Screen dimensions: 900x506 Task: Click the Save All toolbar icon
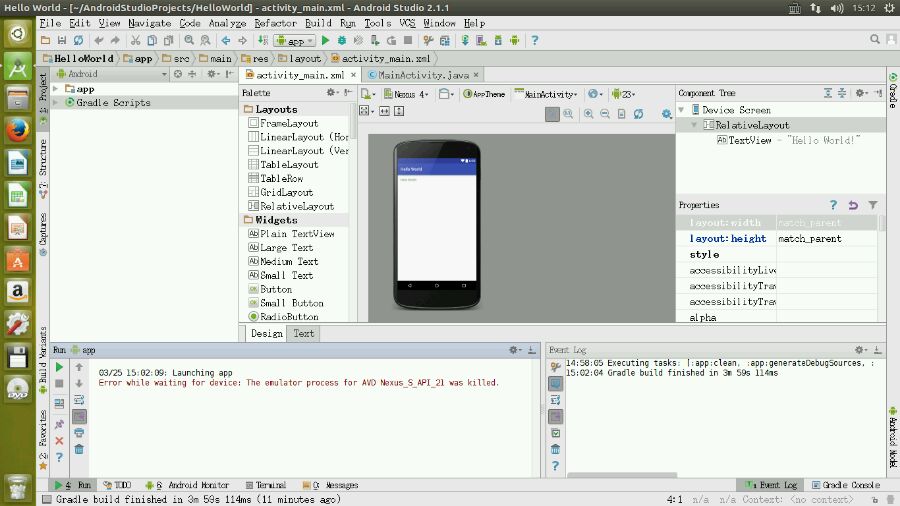click(x=63, y=41)
